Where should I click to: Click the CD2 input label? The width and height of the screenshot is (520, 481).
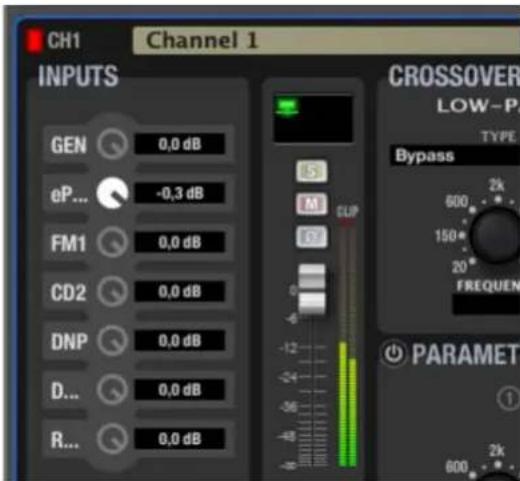[x=68, y=292]
